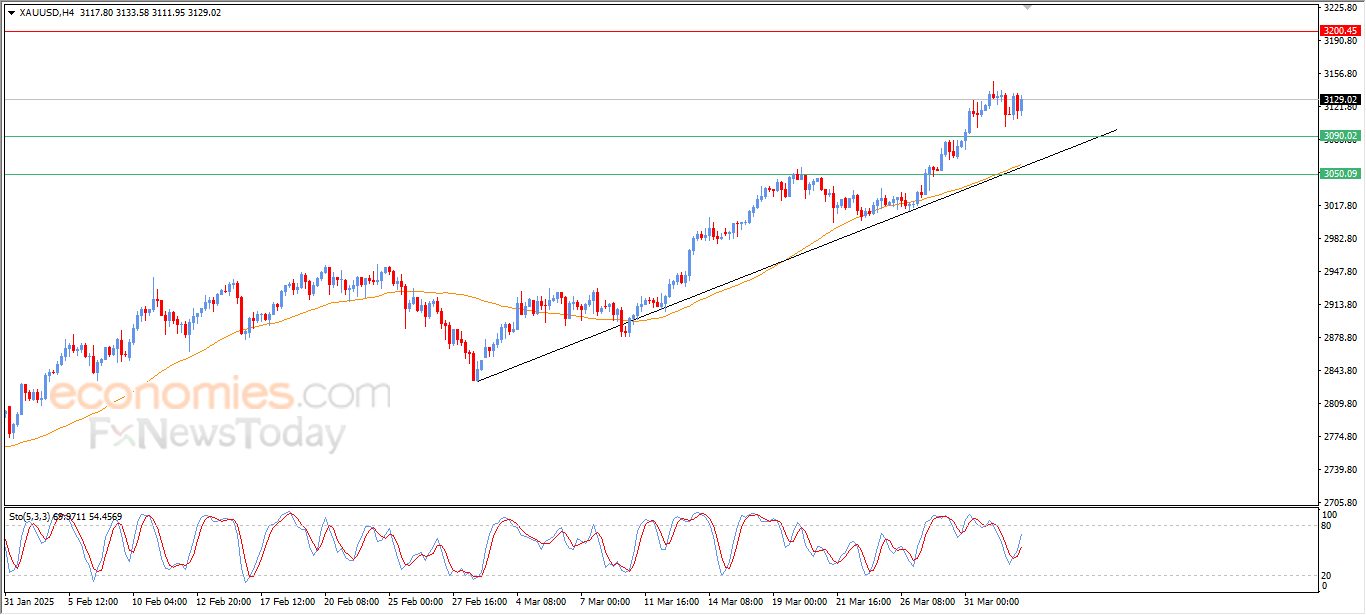Screen dimensions: 1366x615
Task: Click the 2947.80 price axis value
Action: point(1340,272)
